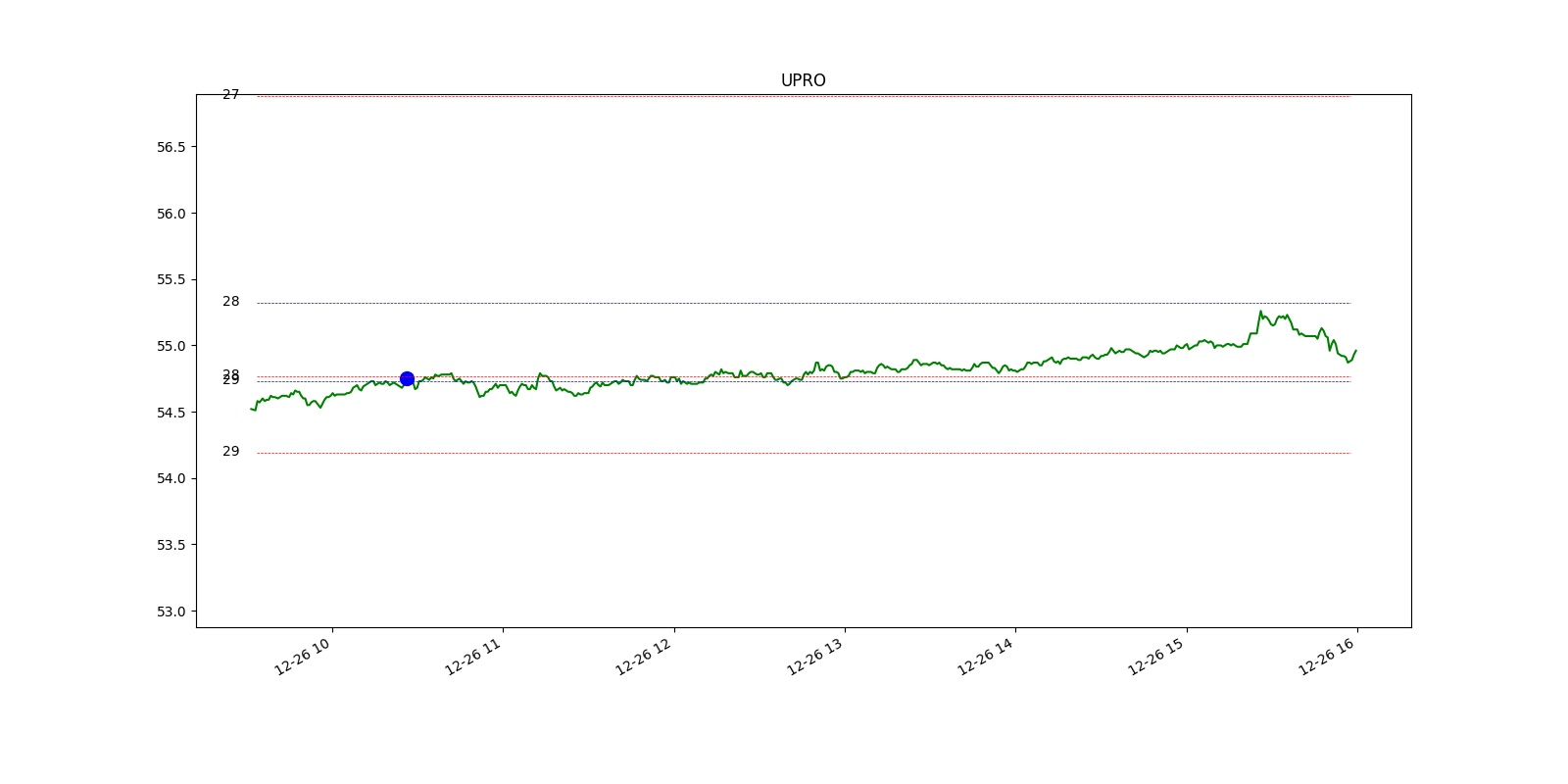
Task: Select the 54.5 y-axis tick label
Action: tap(171, 413)
